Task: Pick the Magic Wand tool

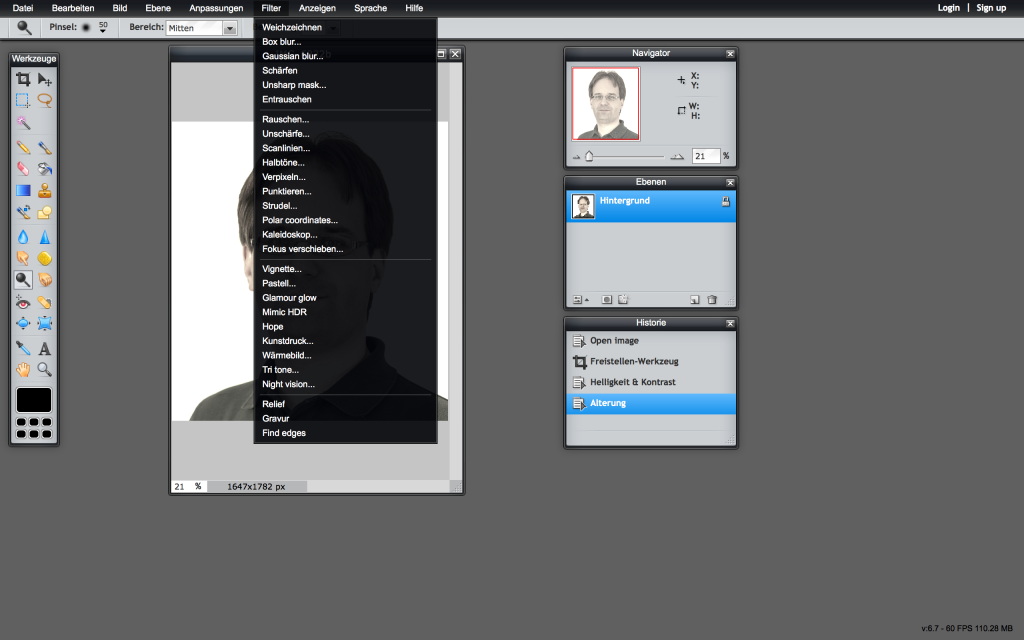Action: tap(23, 123)
